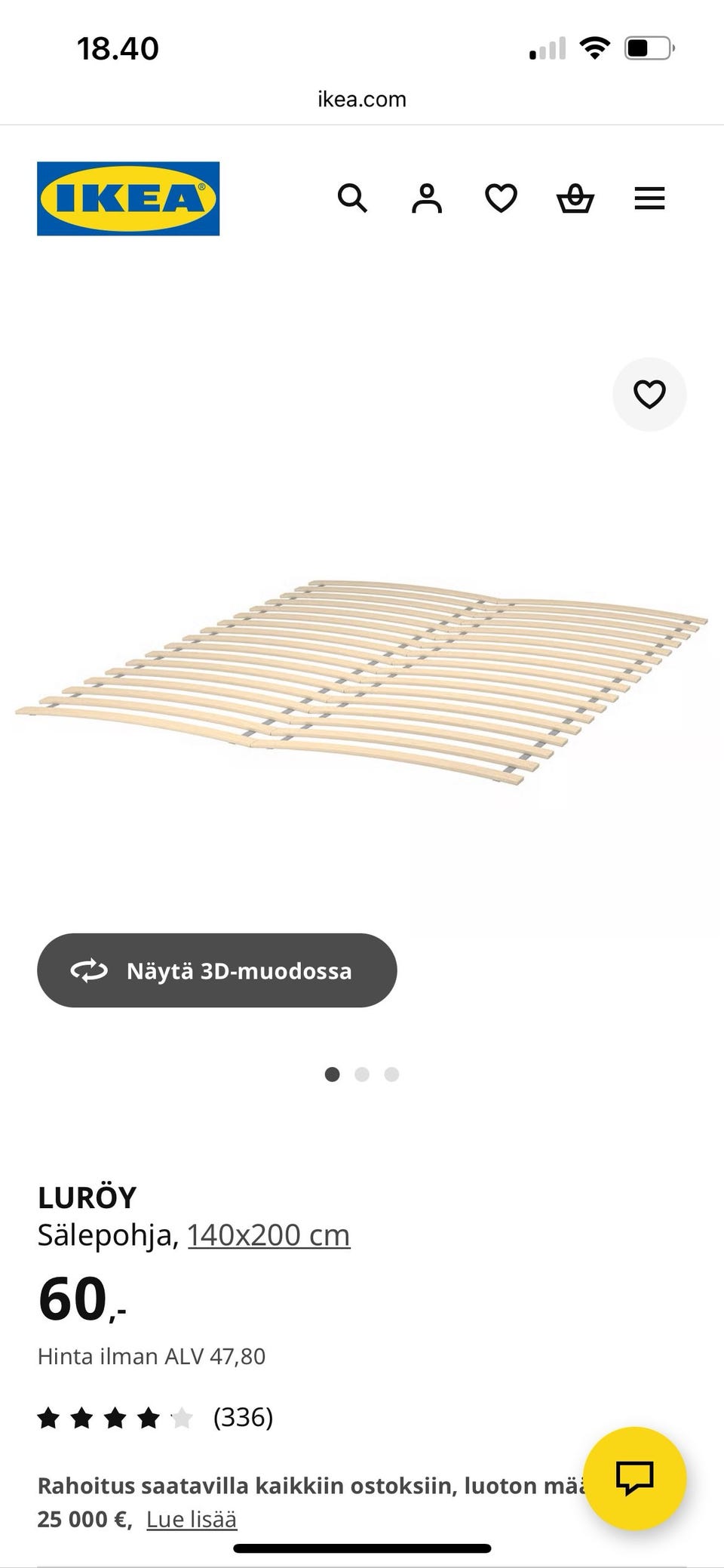The height and width of the screenshot is (1568, 724).
Task: Select the third image carousel dot
Action: 391,1074
